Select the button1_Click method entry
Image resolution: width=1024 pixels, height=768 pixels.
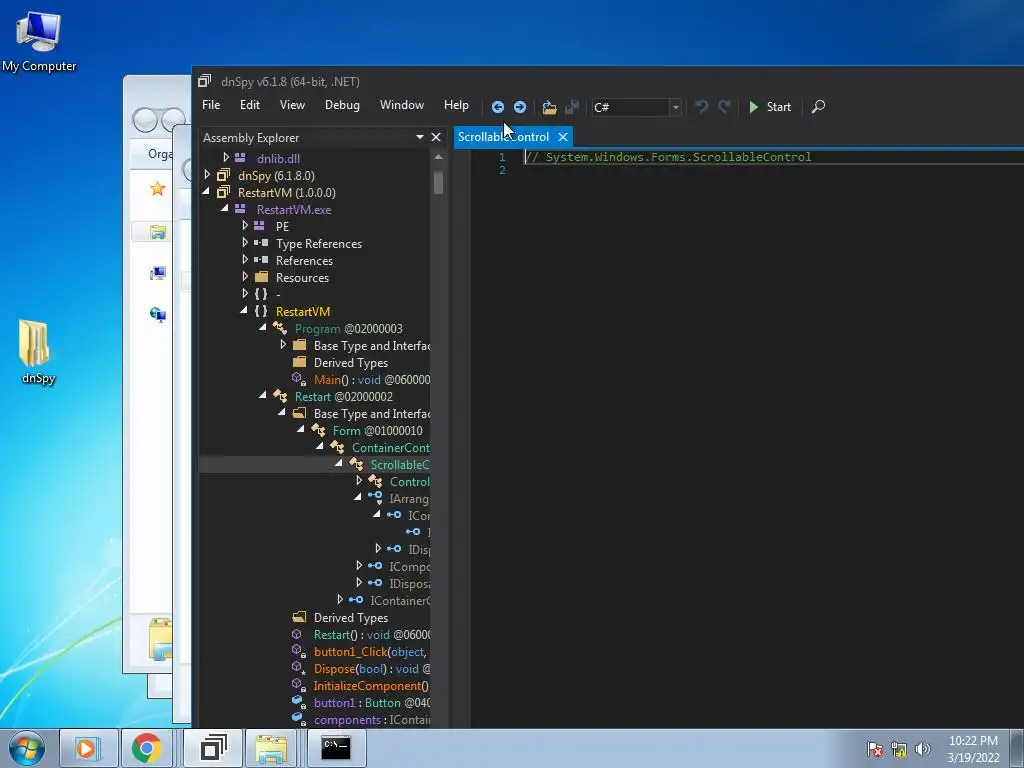pyautogui.click(x=370, y=651)
